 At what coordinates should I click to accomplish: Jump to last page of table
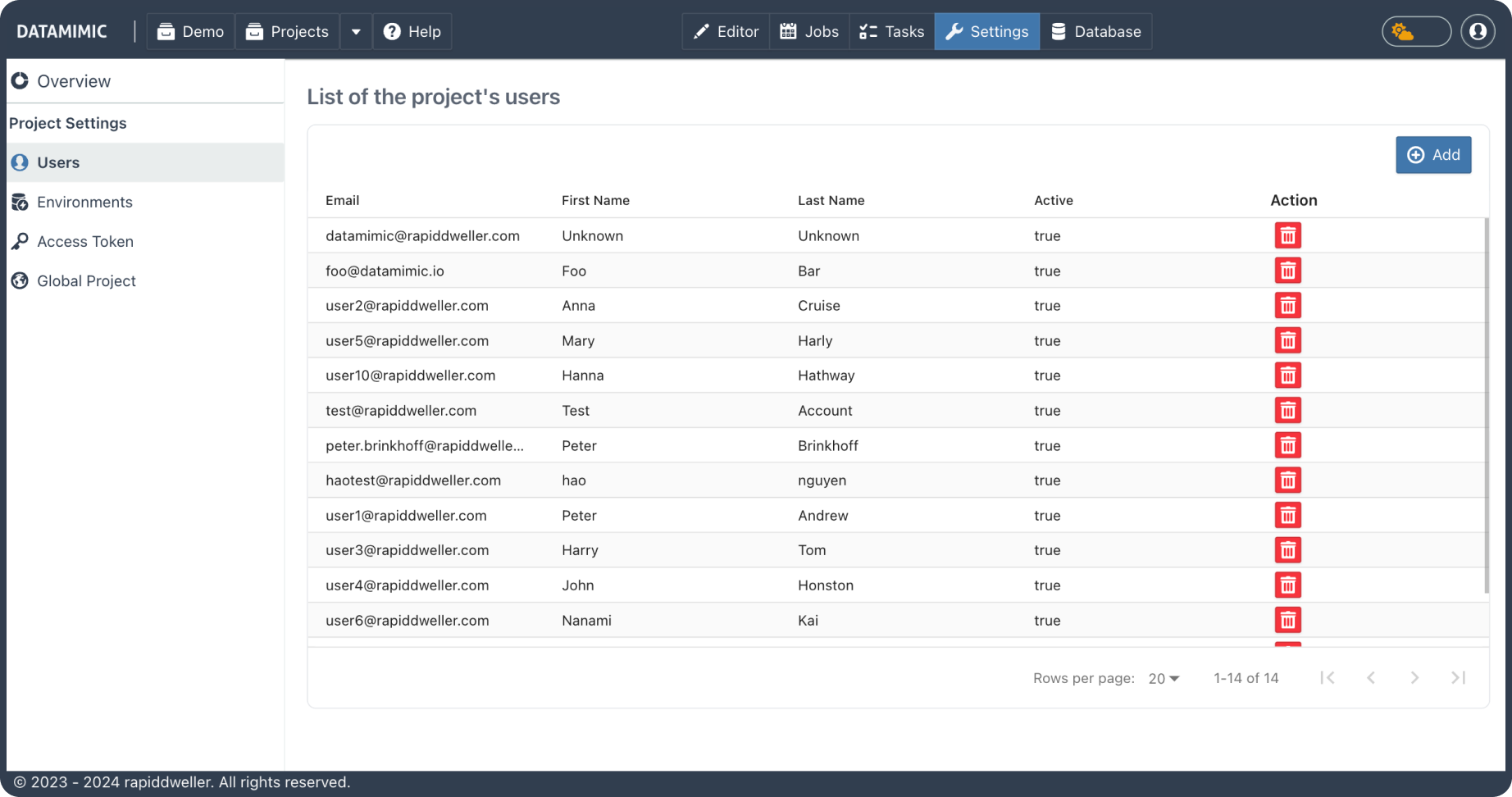click(x=1458, y=678)
